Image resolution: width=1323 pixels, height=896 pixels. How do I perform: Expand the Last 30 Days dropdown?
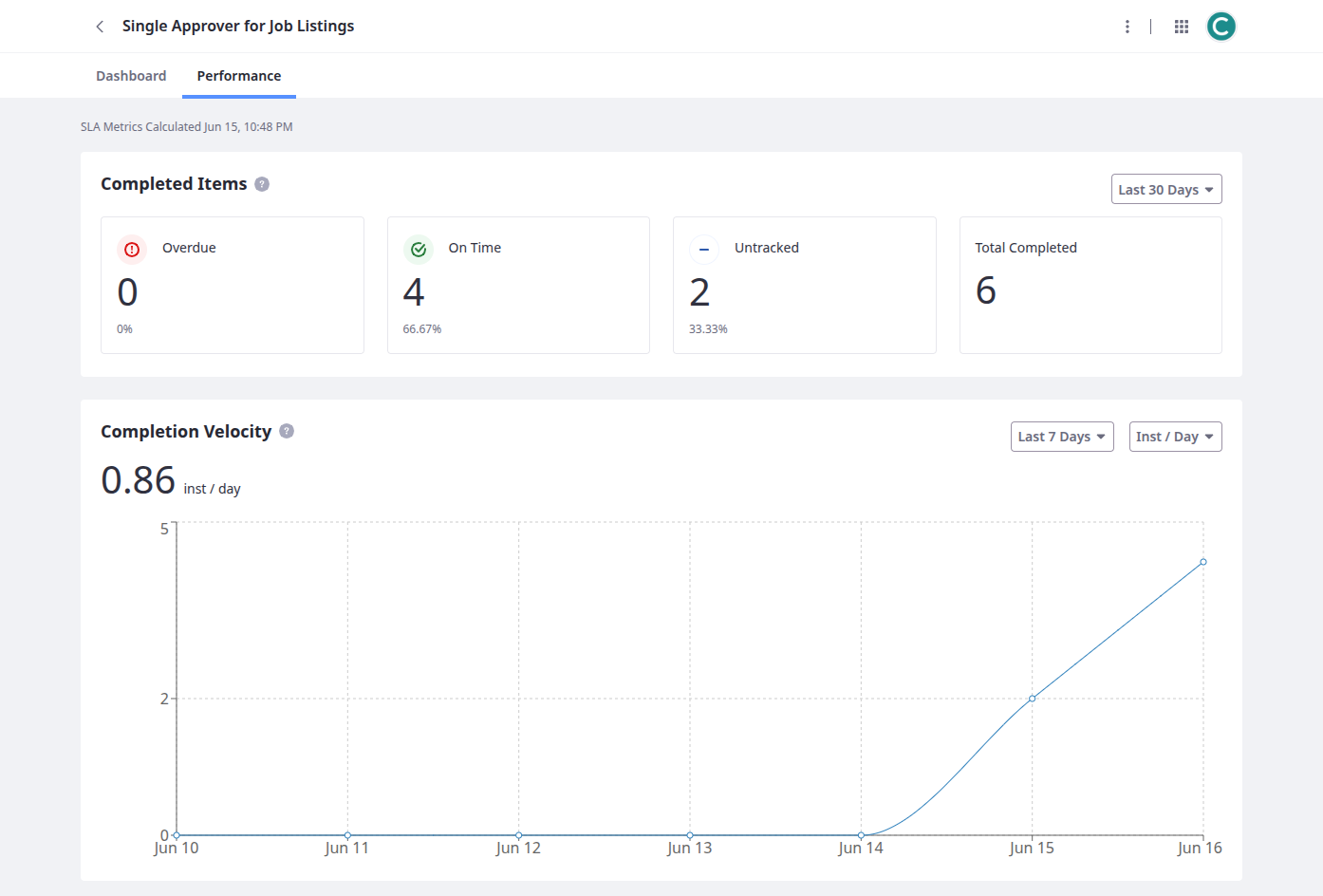tap(1165, 190)
